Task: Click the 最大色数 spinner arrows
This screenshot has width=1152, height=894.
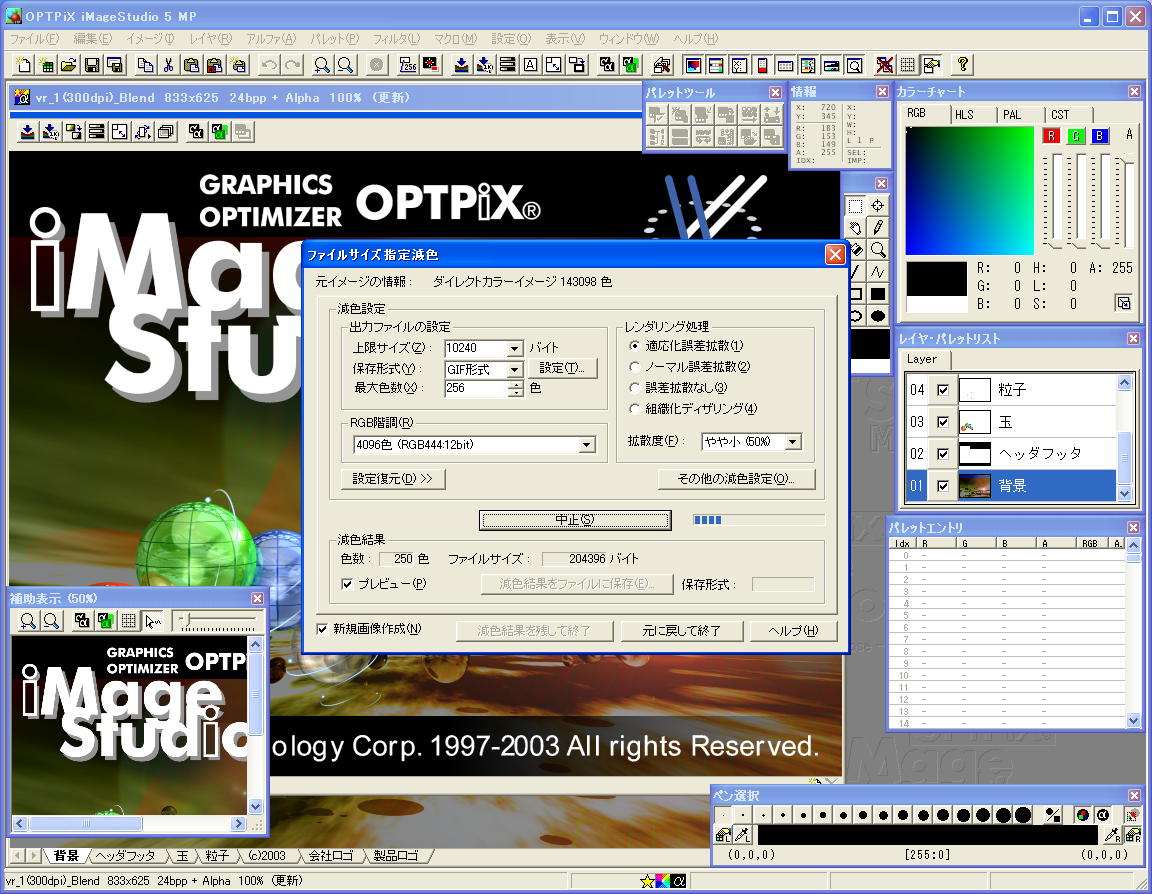Action: click(x=516, y=389)
